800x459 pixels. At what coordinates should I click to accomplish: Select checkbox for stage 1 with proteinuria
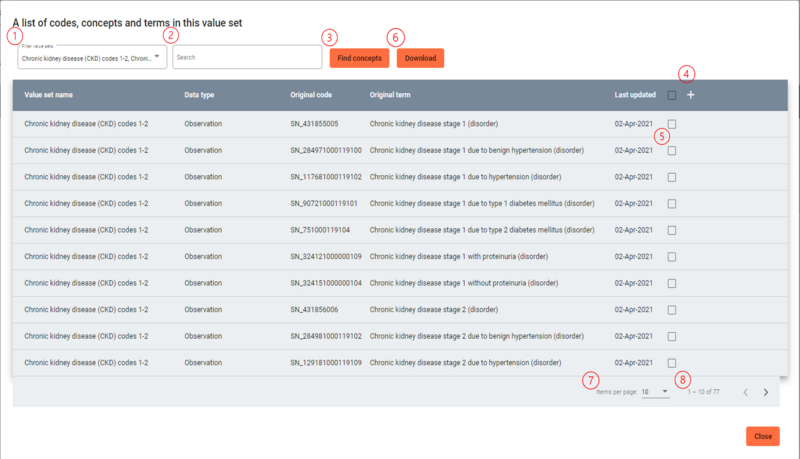tap(672, 257)
